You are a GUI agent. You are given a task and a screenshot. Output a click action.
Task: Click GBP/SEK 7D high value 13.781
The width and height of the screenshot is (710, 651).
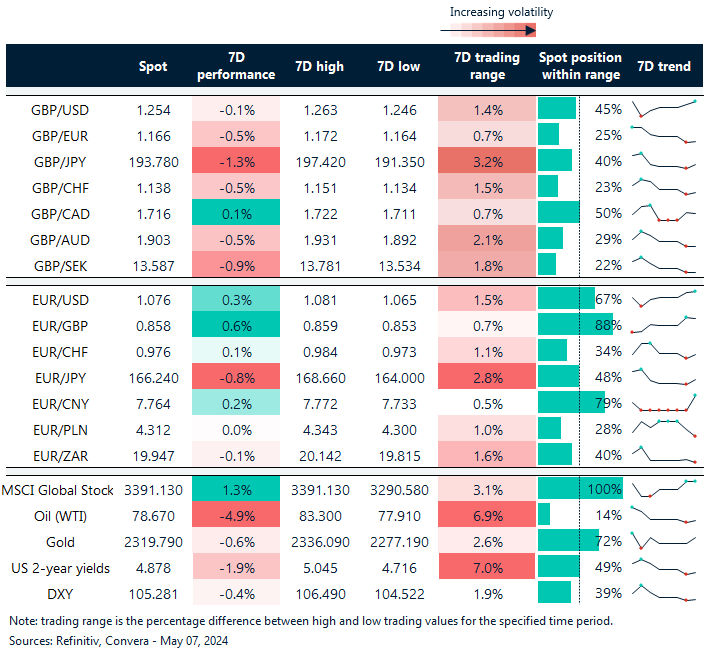pos(320,266)
